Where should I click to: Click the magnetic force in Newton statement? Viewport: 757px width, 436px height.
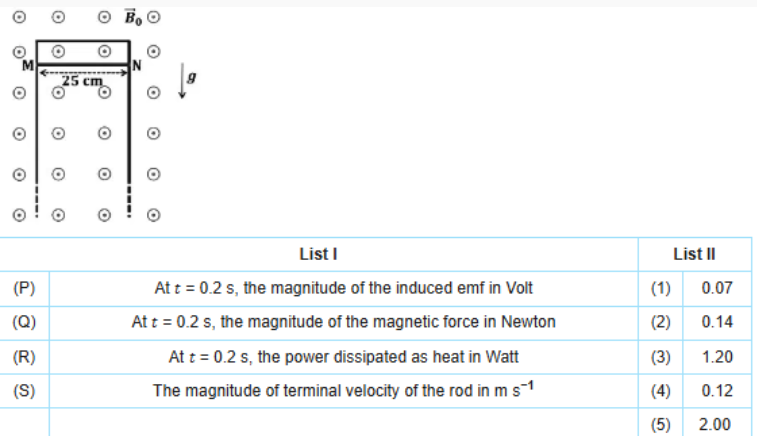343,322
